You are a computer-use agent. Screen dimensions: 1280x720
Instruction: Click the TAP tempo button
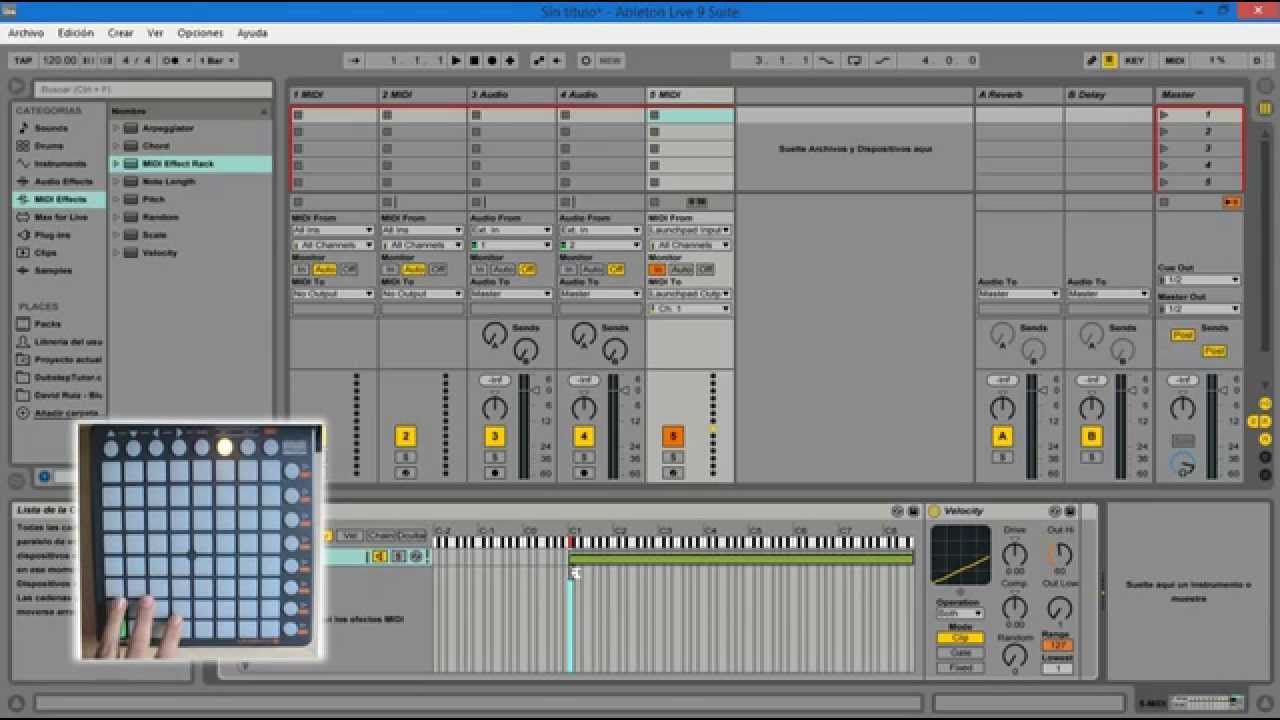[23, 60]
